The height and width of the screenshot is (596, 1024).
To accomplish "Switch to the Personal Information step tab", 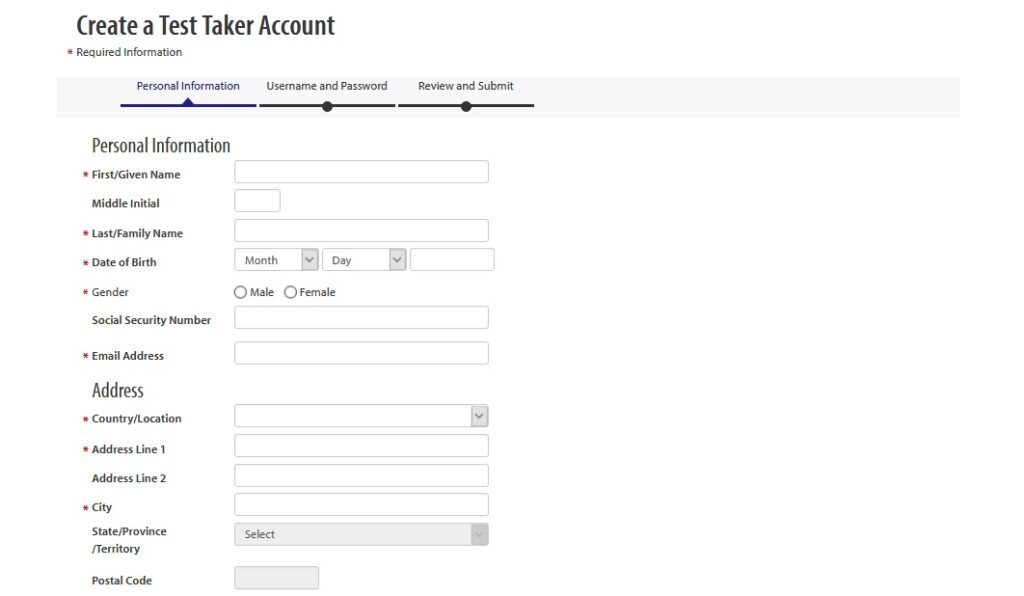I will (x=188, y=86).
